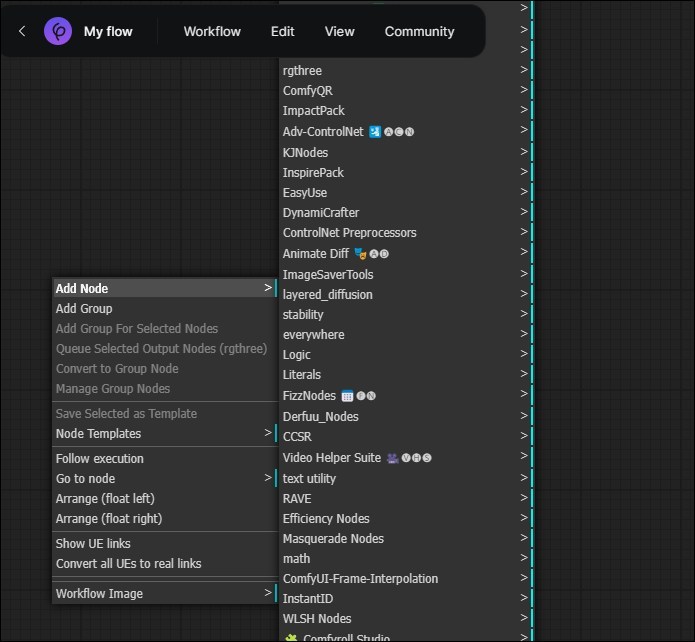Open Literals category
695x642 pixels.
tap(406, 374)
